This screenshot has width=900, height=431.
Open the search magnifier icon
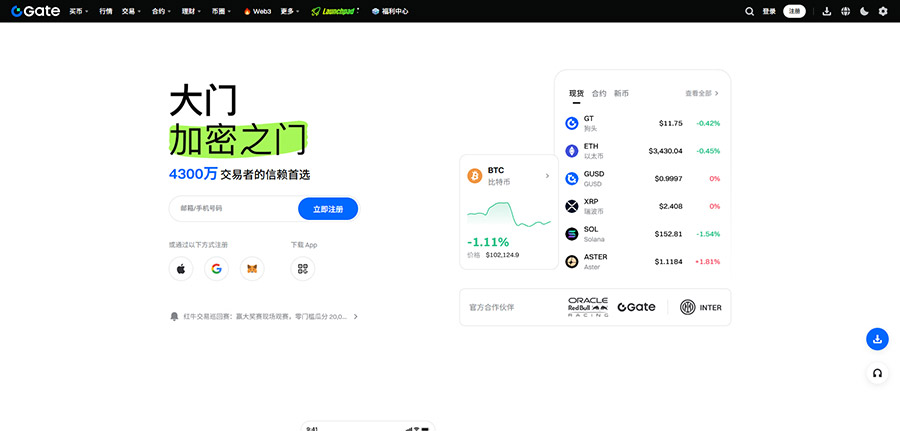tap(749, 11)
